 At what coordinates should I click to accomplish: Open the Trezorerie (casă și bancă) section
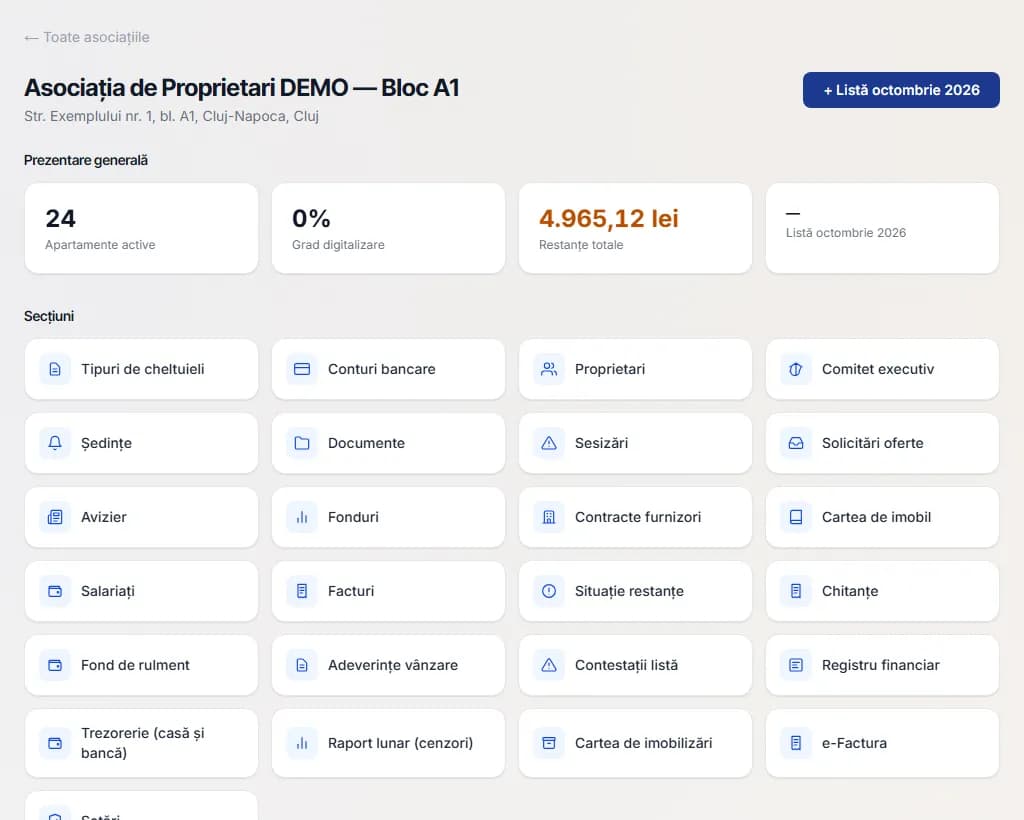(141, 743)
